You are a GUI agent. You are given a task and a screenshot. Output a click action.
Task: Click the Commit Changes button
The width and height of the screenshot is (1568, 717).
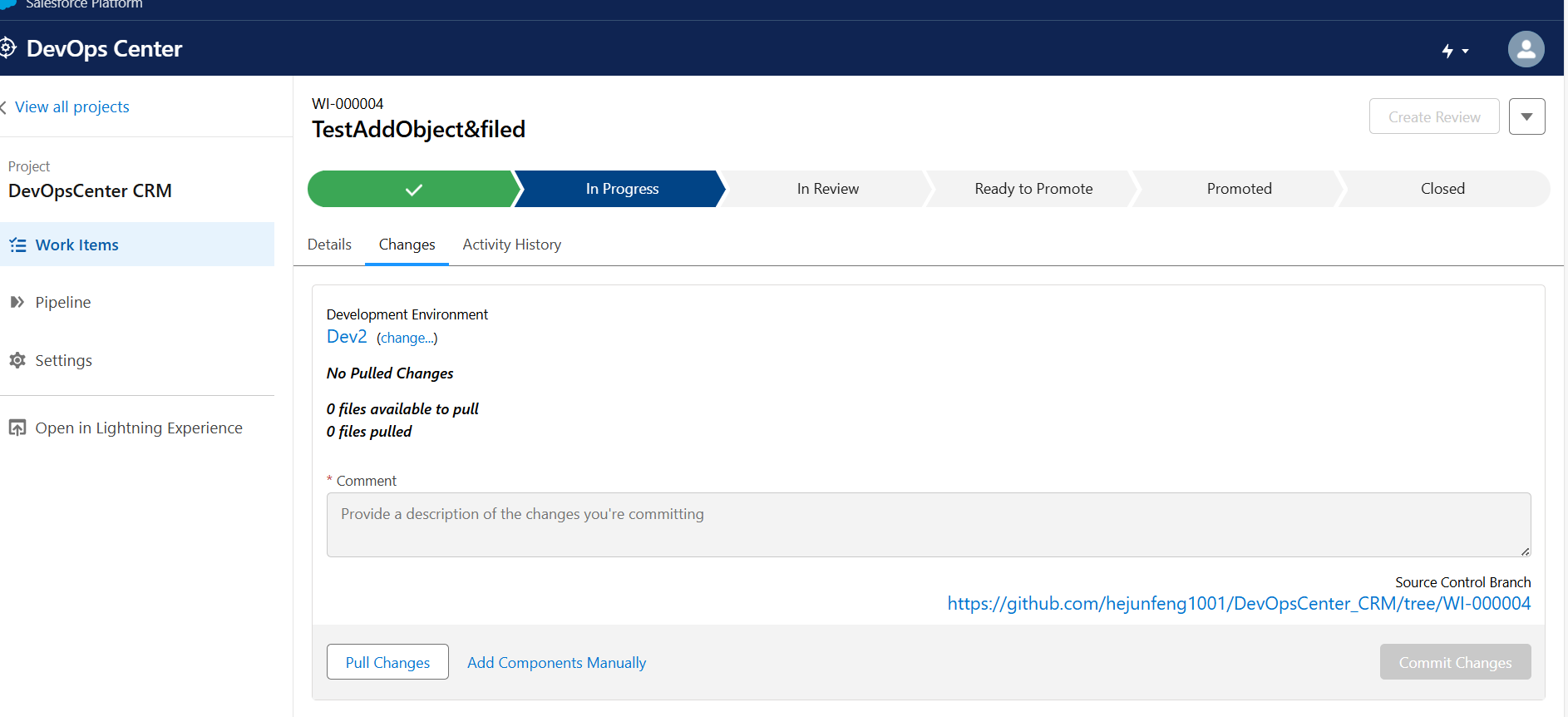coord(1455,662)
